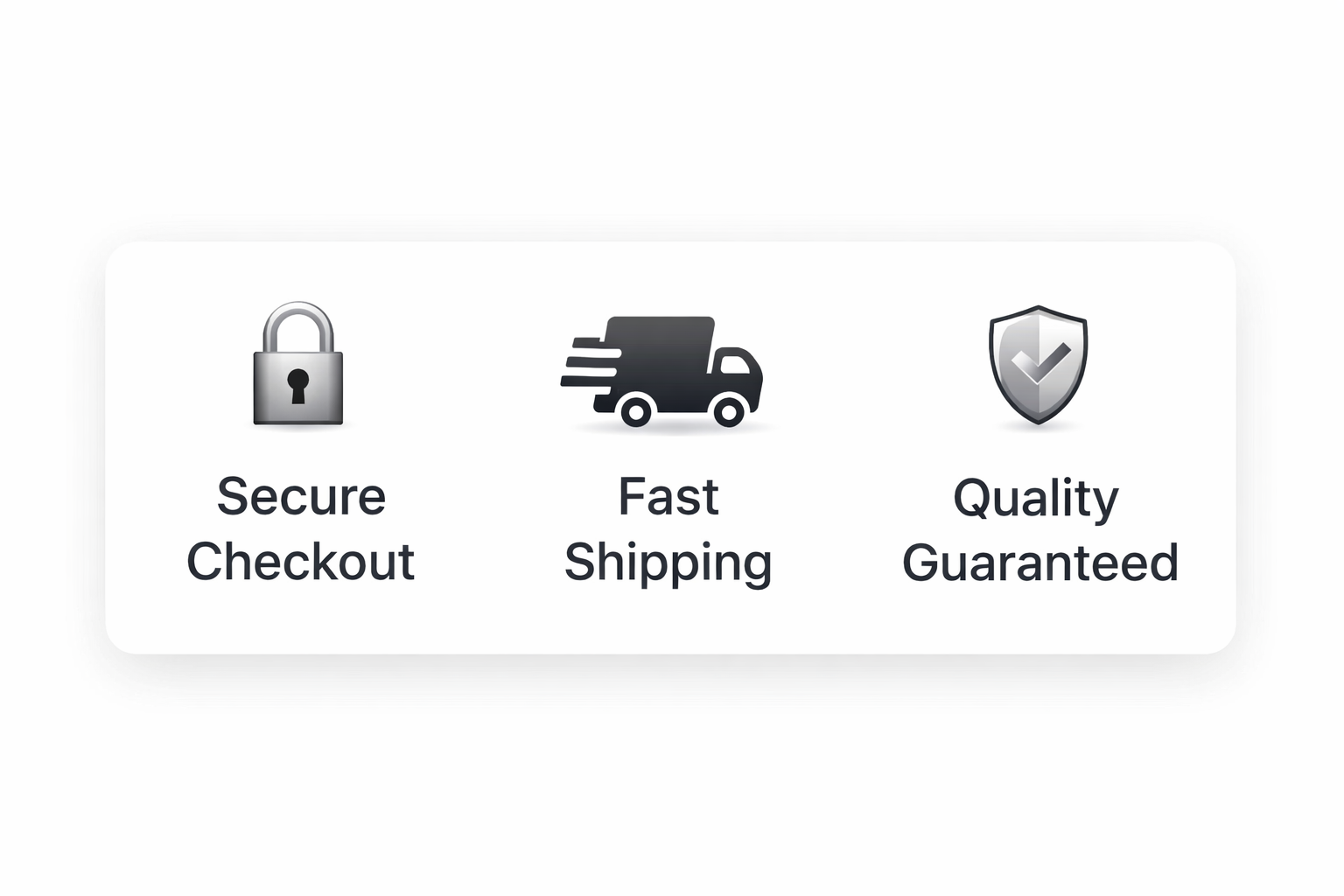This screenshot has width=1344, height=896.
Task: Click the truck's cargo box
Action: click(x=658, y=359)
